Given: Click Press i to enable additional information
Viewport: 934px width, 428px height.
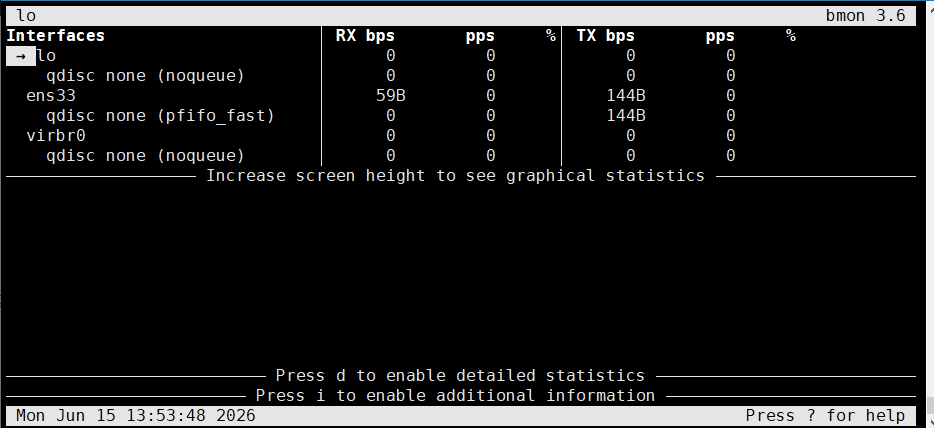Looking at the screenshot, I should tap(455, 395).
